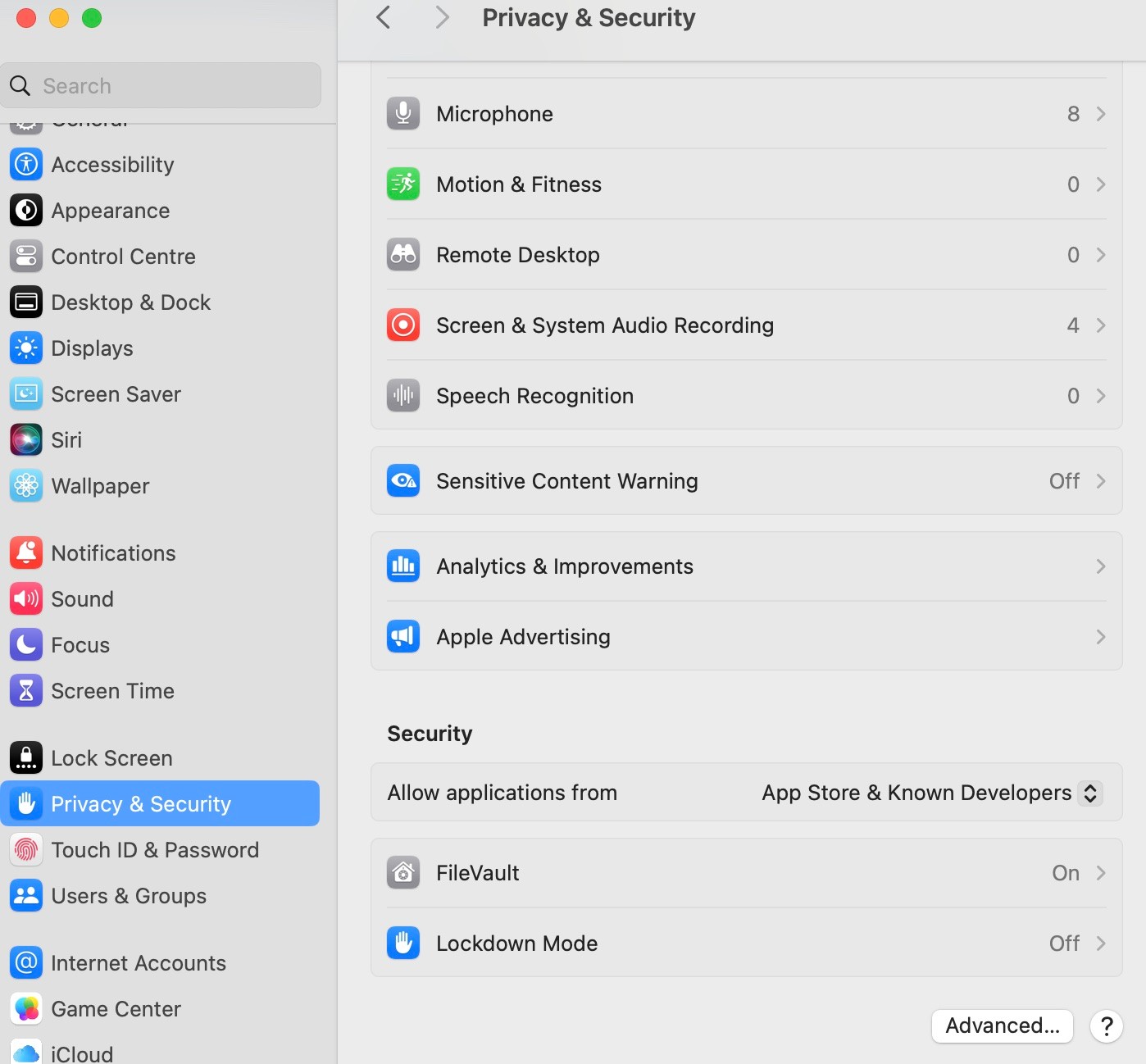Click the forward arrow in the toolbar
The width and height of the screenshot is (1146, 1064).
click(x=443, y=17)
